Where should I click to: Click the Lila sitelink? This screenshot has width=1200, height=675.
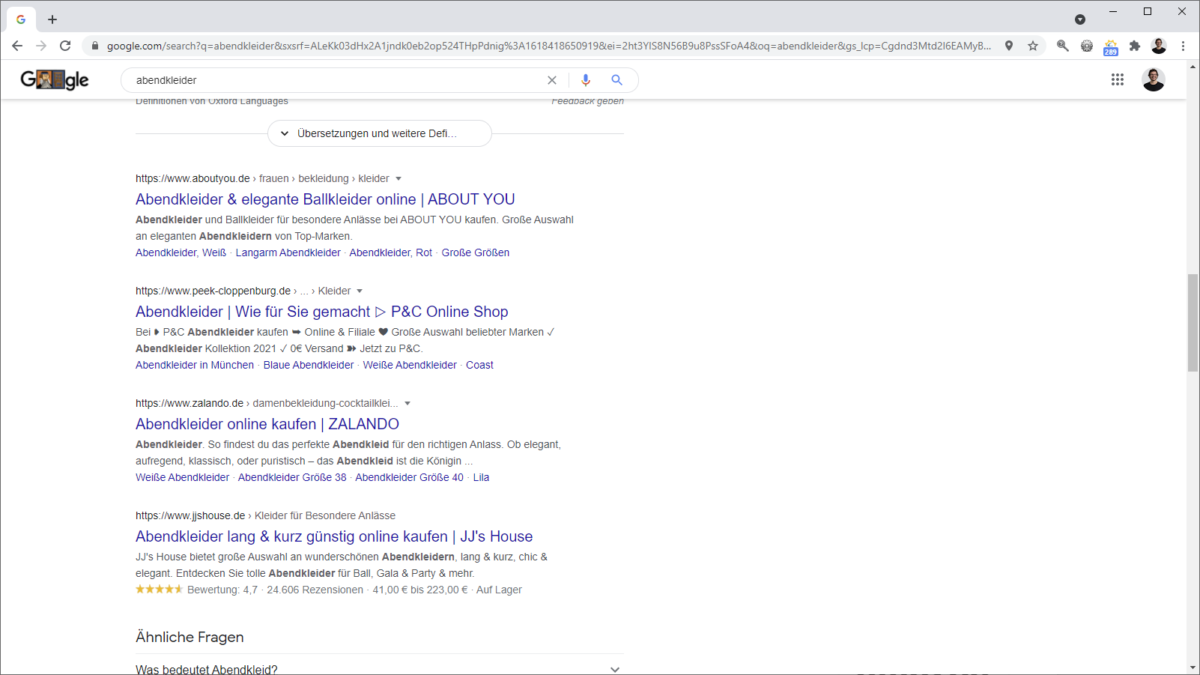click(x=481, y=477)
